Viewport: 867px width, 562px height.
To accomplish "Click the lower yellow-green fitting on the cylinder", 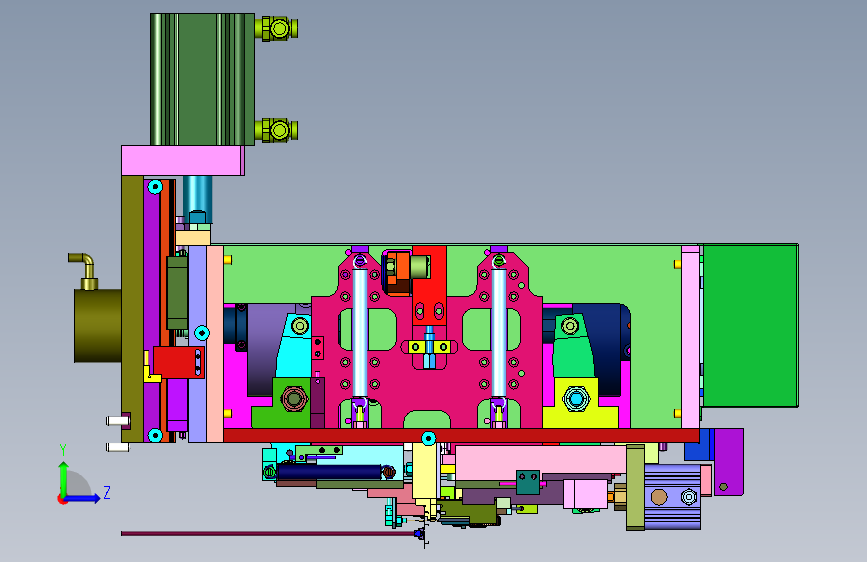I will (x=277, y=131).
